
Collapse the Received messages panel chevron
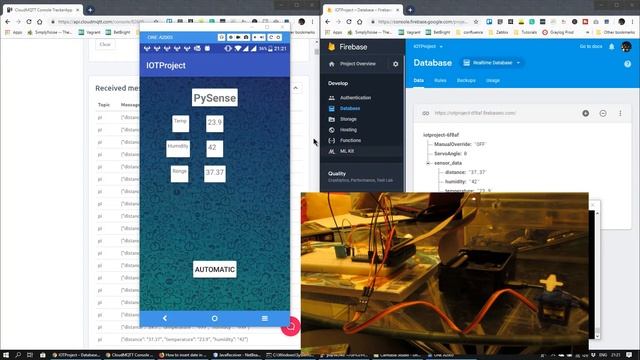tap(296, 88)
